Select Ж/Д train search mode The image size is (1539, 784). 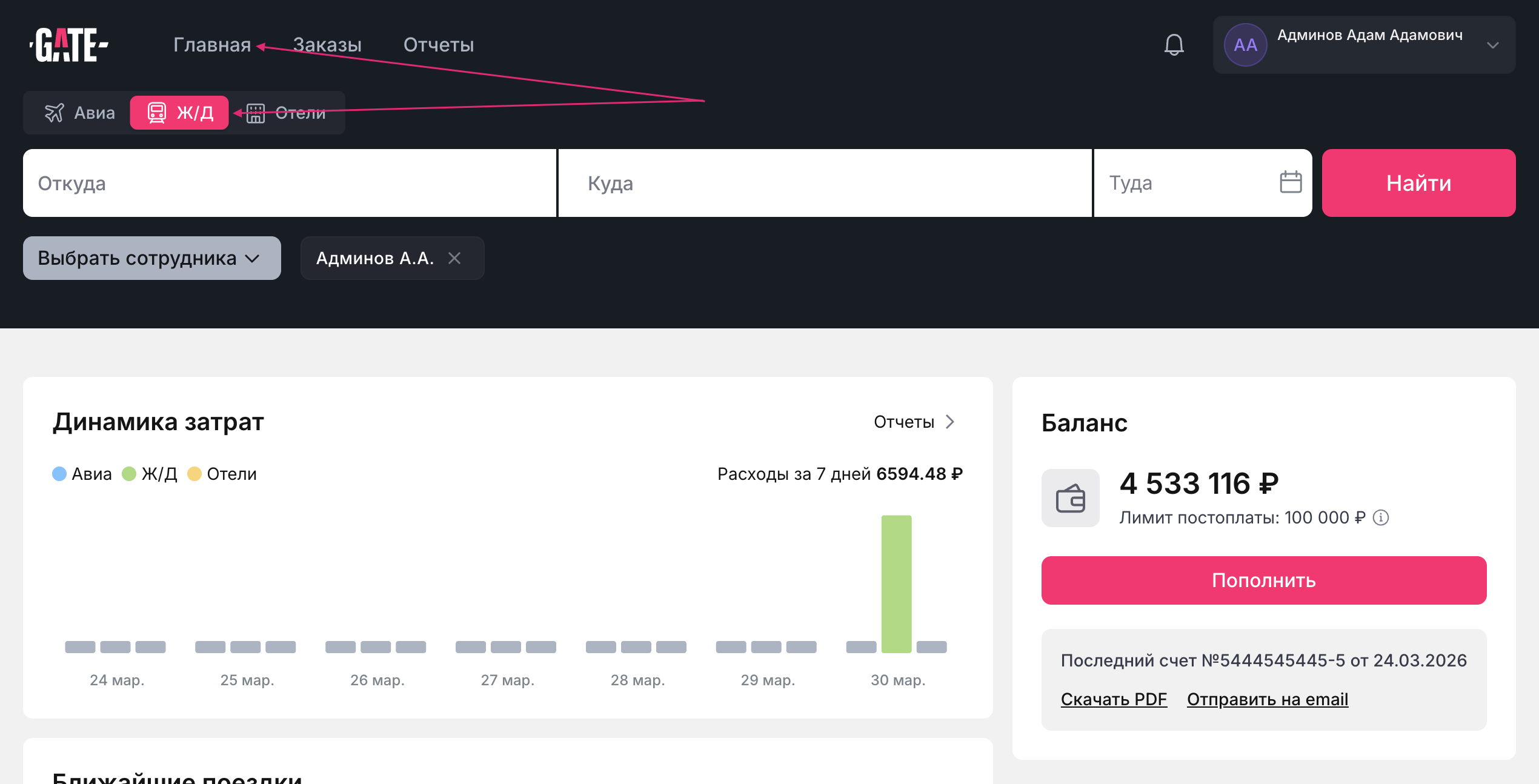point(179,113)
